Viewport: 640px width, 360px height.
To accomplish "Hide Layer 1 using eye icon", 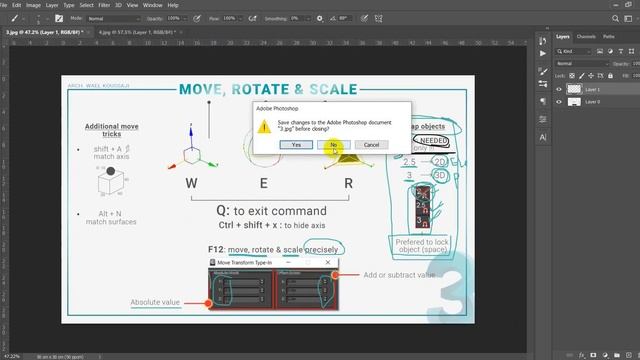I will pyautogui.click(x=559, y=89).
